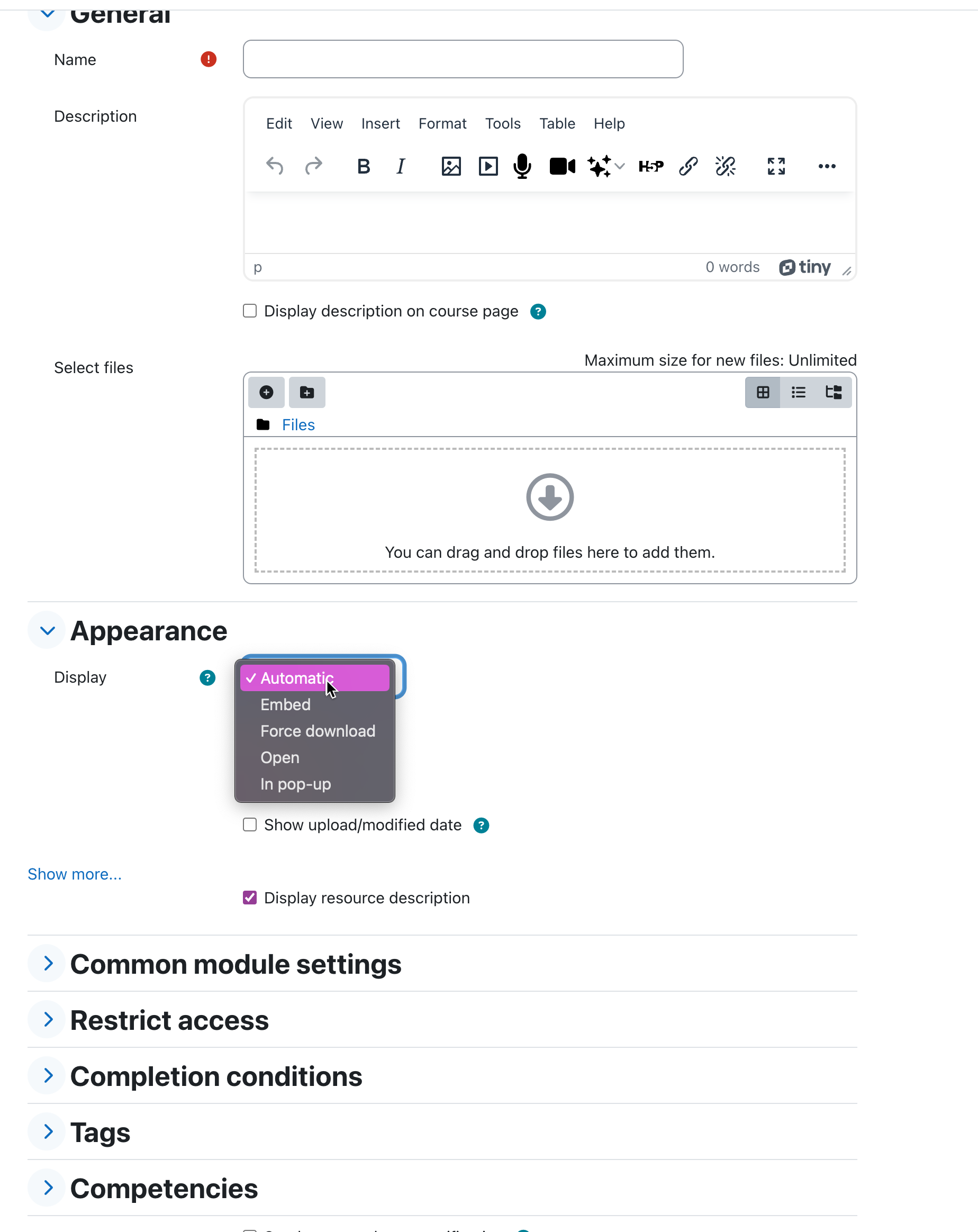The image size is (978, 1232).
Task: Expand the Completion conditions section
Action: (48, 1076)
